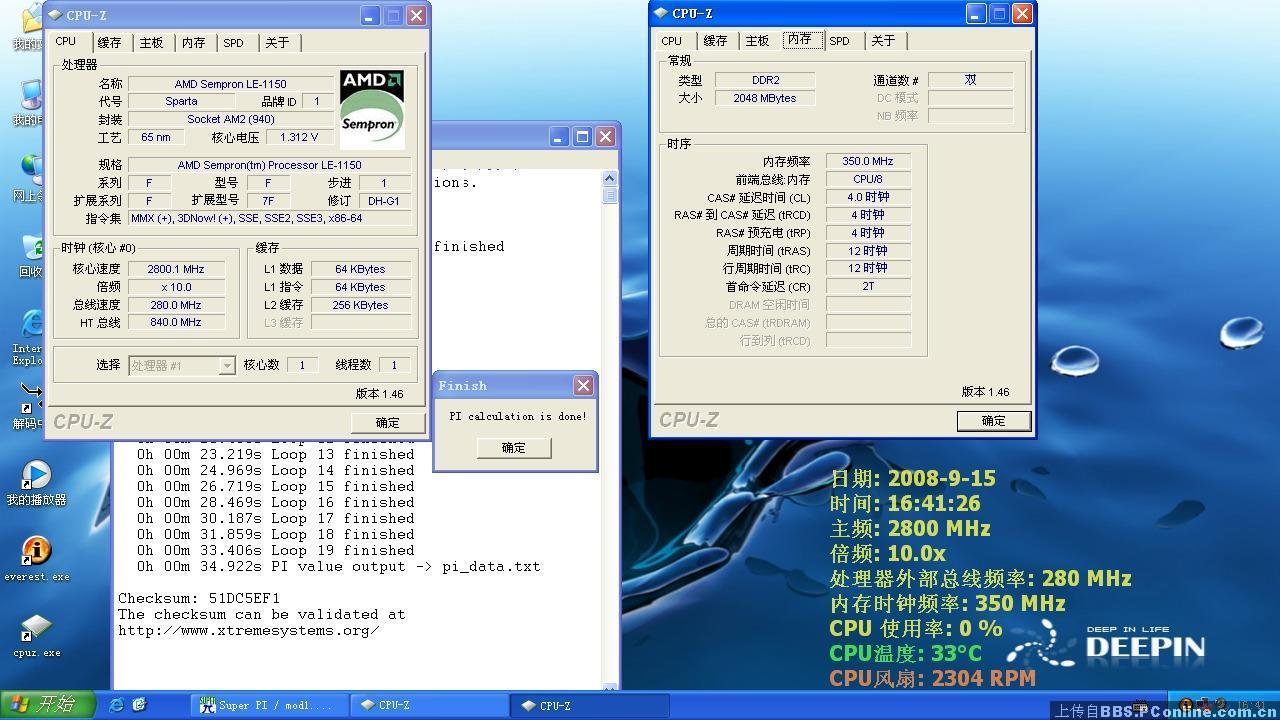The image size is (1280, 720).
Task: Click the Sparta code name field
Action: point(181,101)
